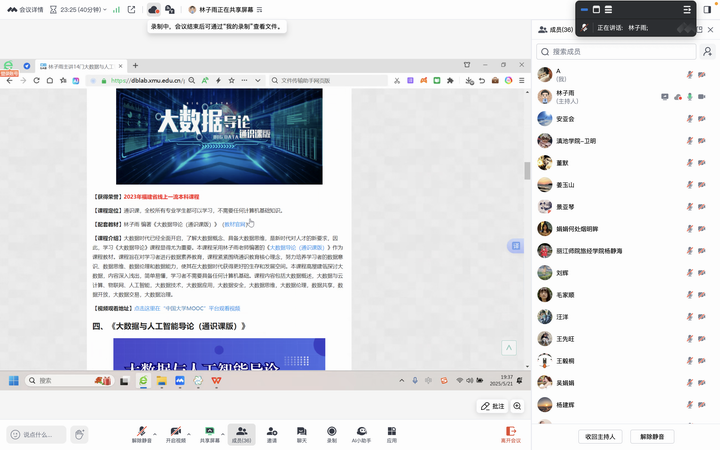Click the pop-out window icon in top bar

(x=131, y=10)
